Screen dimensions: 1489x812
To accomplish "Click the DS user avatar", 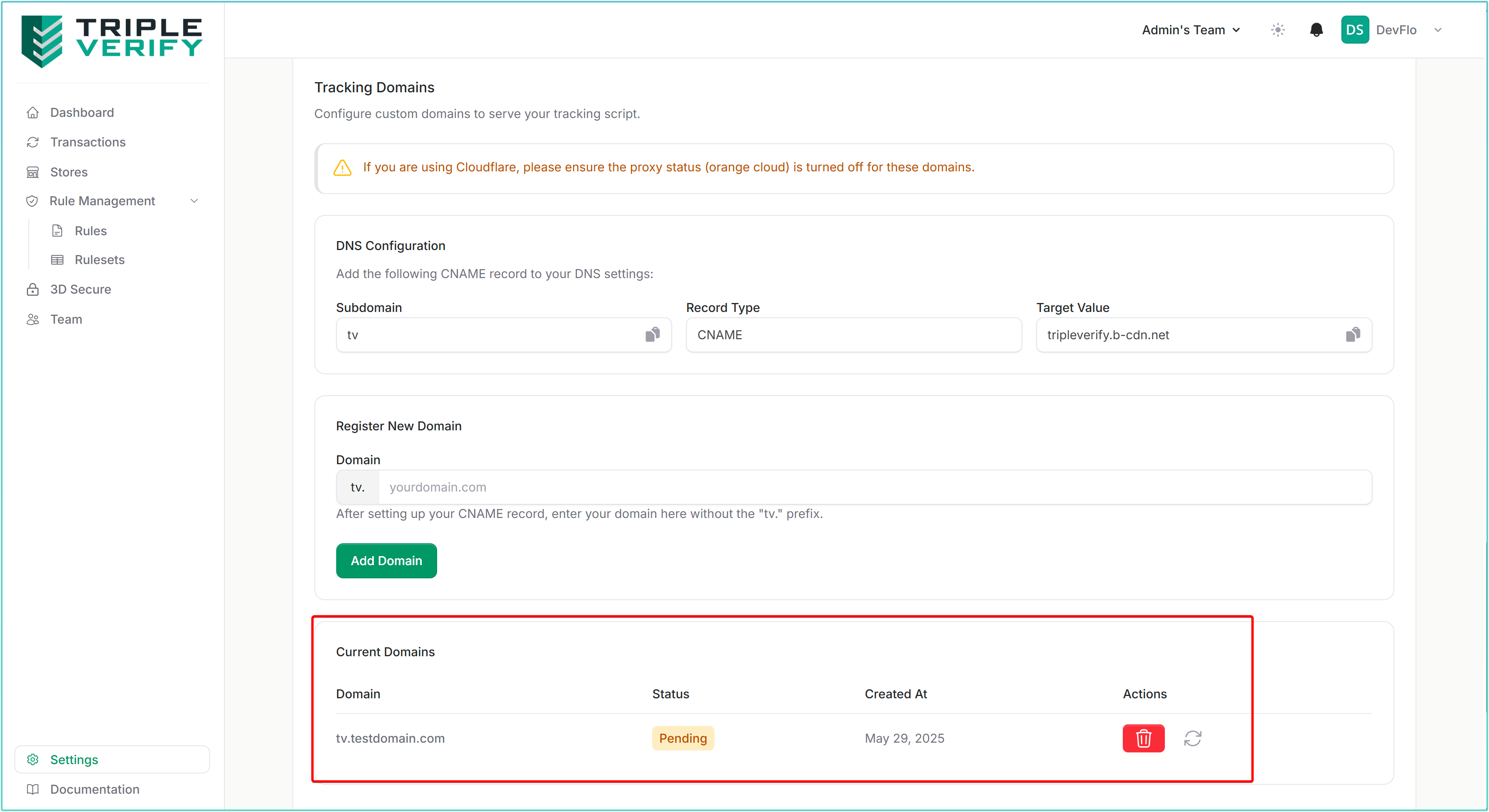I will (1354, 30).
